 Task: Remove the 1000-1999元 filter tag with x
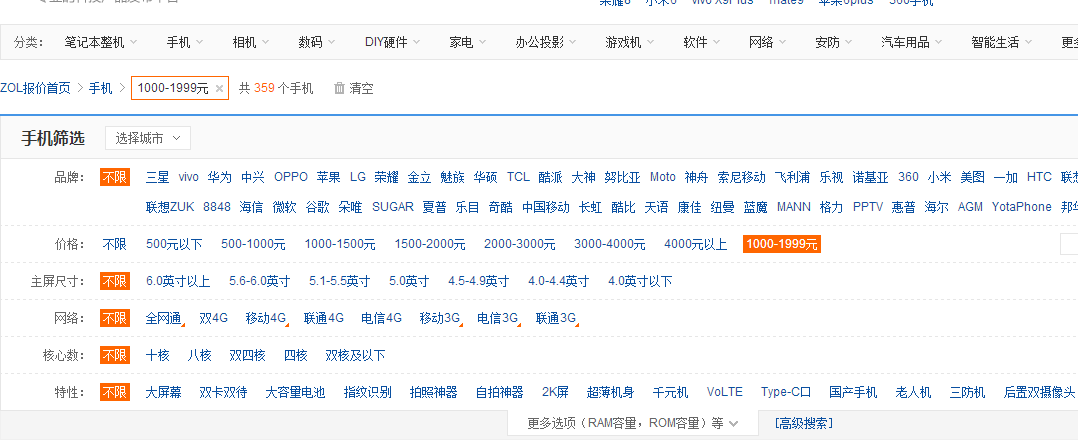pos(219,89)
